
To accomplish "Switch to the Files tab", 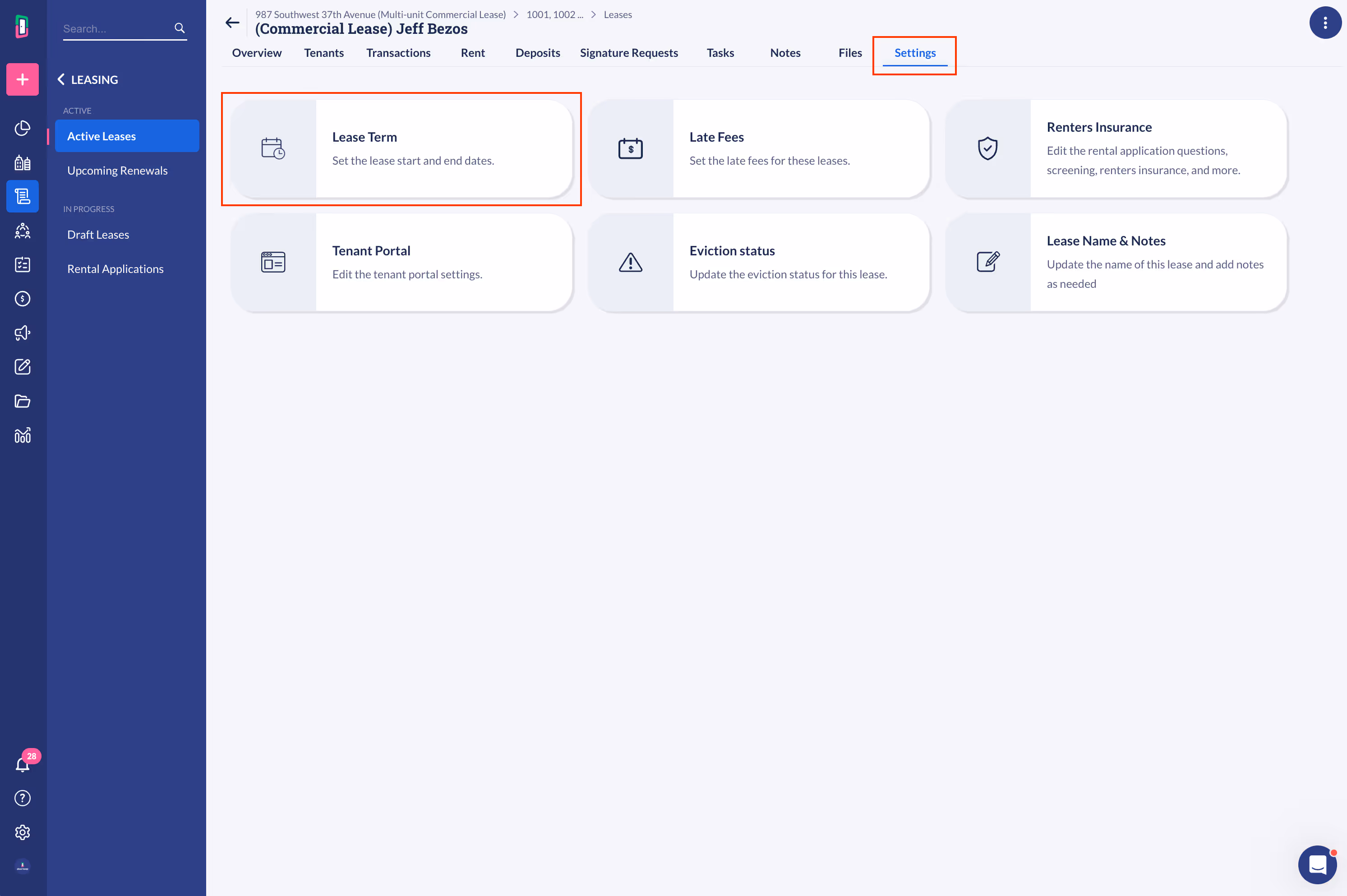I will coord(850,53).
